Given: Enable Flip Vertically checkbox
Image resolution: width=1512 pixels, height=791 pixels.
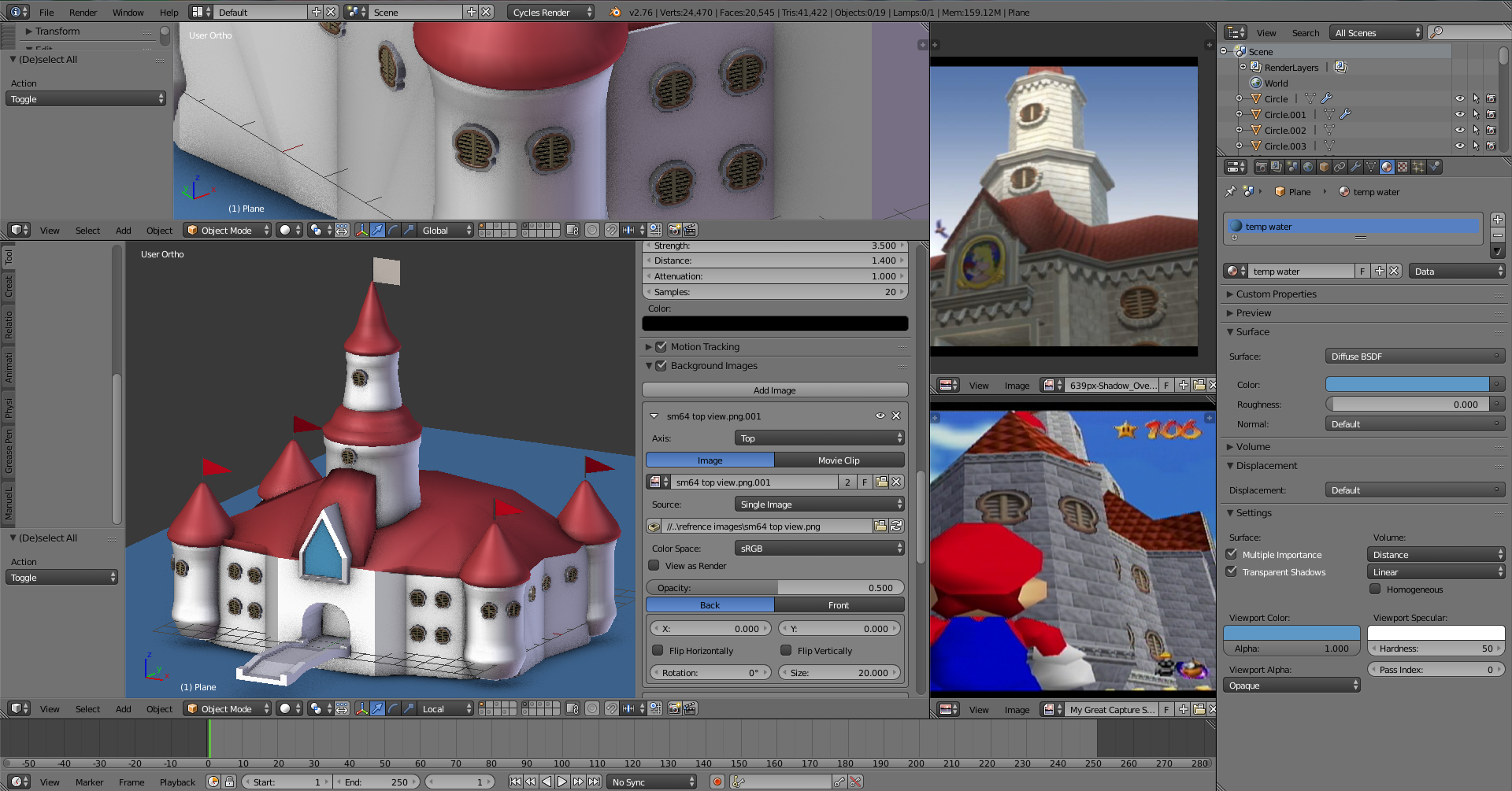Looking at the screenshot, I should [x=786, y=650].
